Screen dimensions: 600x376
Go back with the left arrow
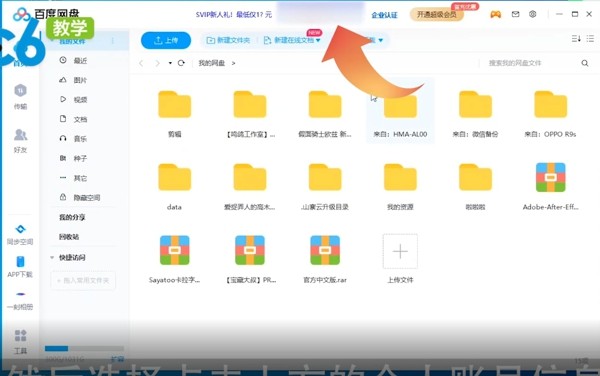[141, 63]
